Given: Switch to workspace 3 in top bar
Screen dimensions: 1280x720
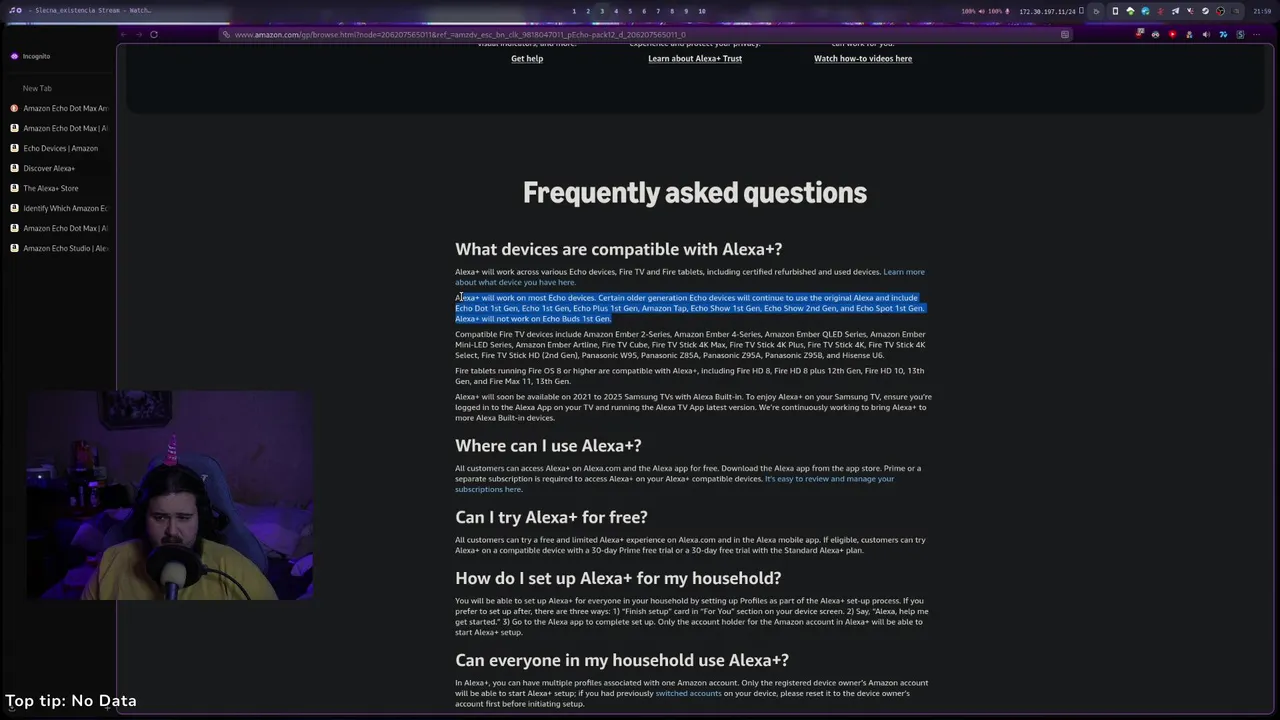Looking at the screenshot, I should [601, 11].
